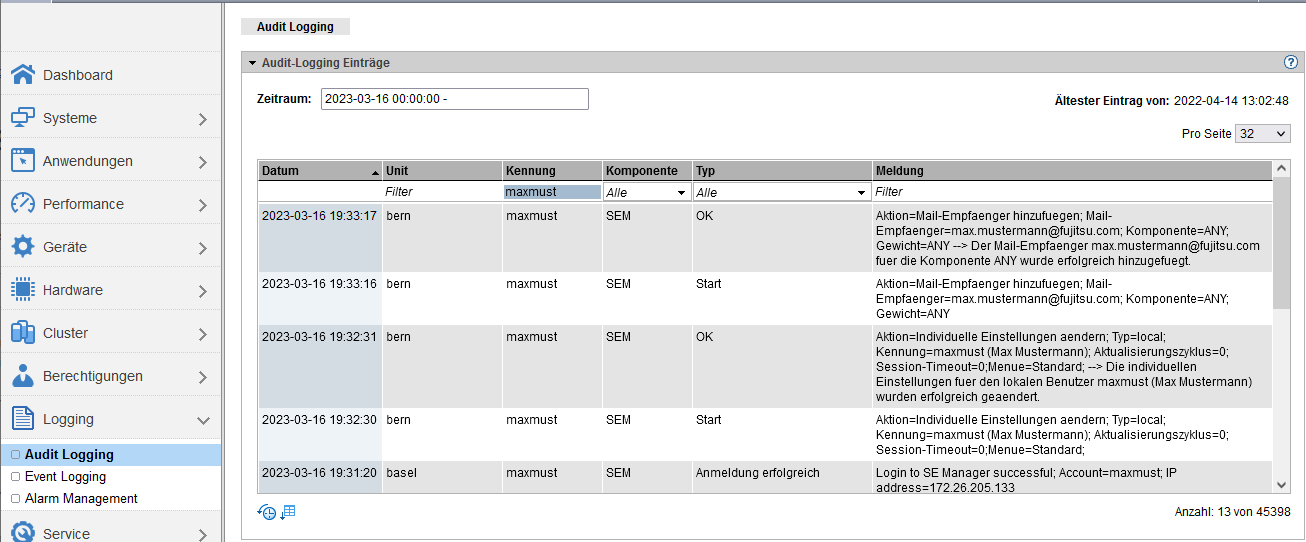Collapse the Audit-Logging Einträge section
Viewport: 1306px width, 542px height.
point(253,62)
